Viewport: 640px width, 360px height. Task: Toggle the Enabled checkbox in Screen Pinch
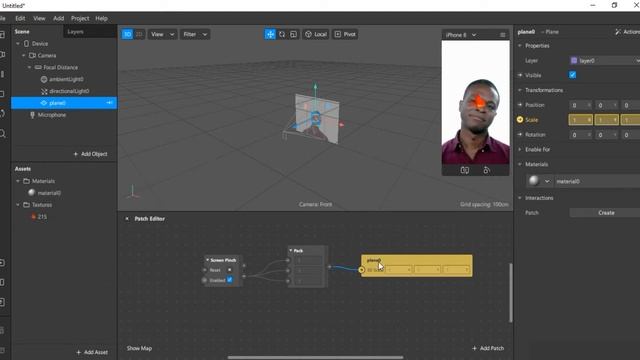coord(229,280)
